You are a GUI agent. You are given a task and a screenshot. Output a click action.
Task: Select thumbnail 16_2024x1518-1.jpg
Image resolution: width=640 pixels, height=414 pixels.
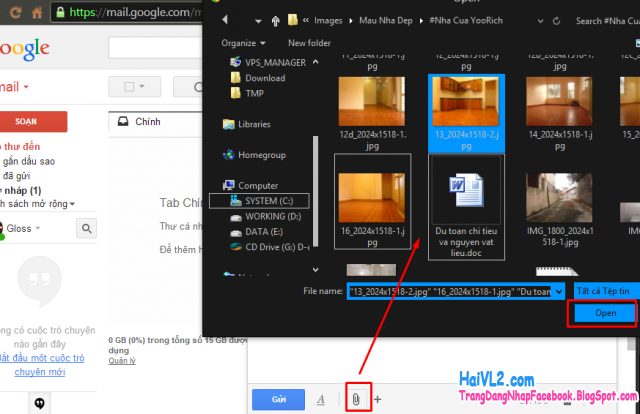[x=372, y=201]
